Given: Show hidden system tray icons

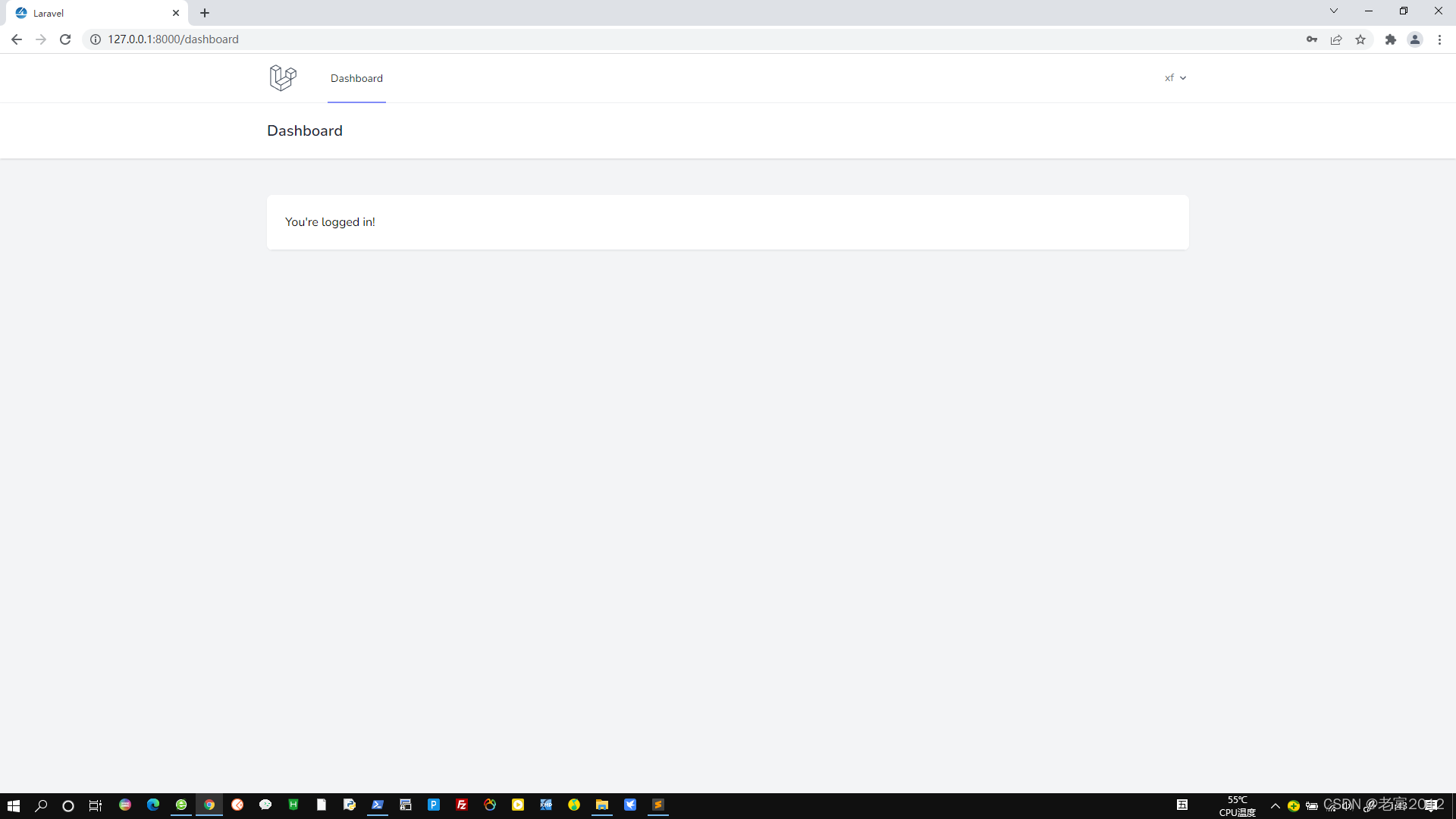Looking at the screenshot, I should [x=1276, y=806].
